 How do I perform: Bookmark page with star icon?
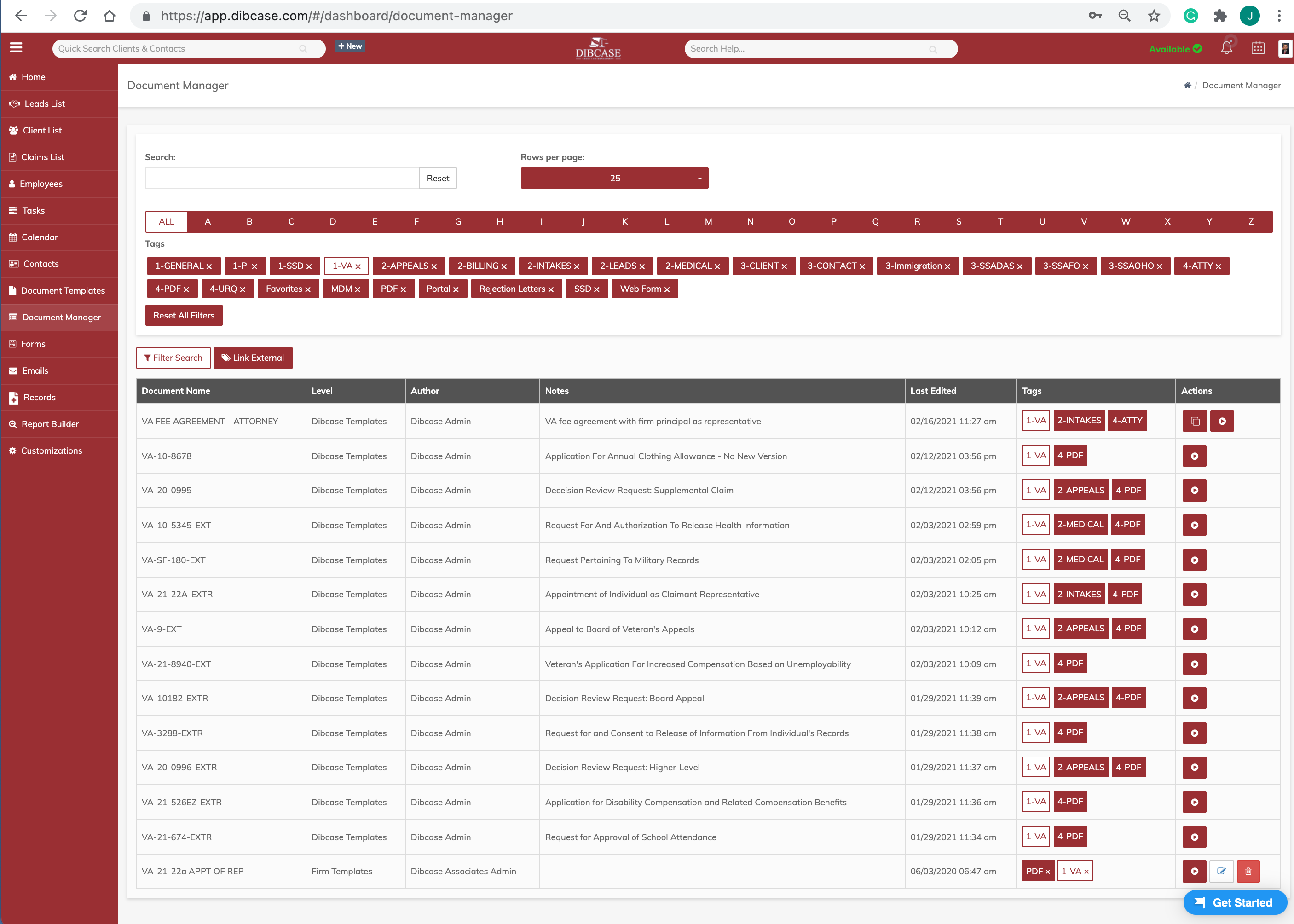point(1154,16)
